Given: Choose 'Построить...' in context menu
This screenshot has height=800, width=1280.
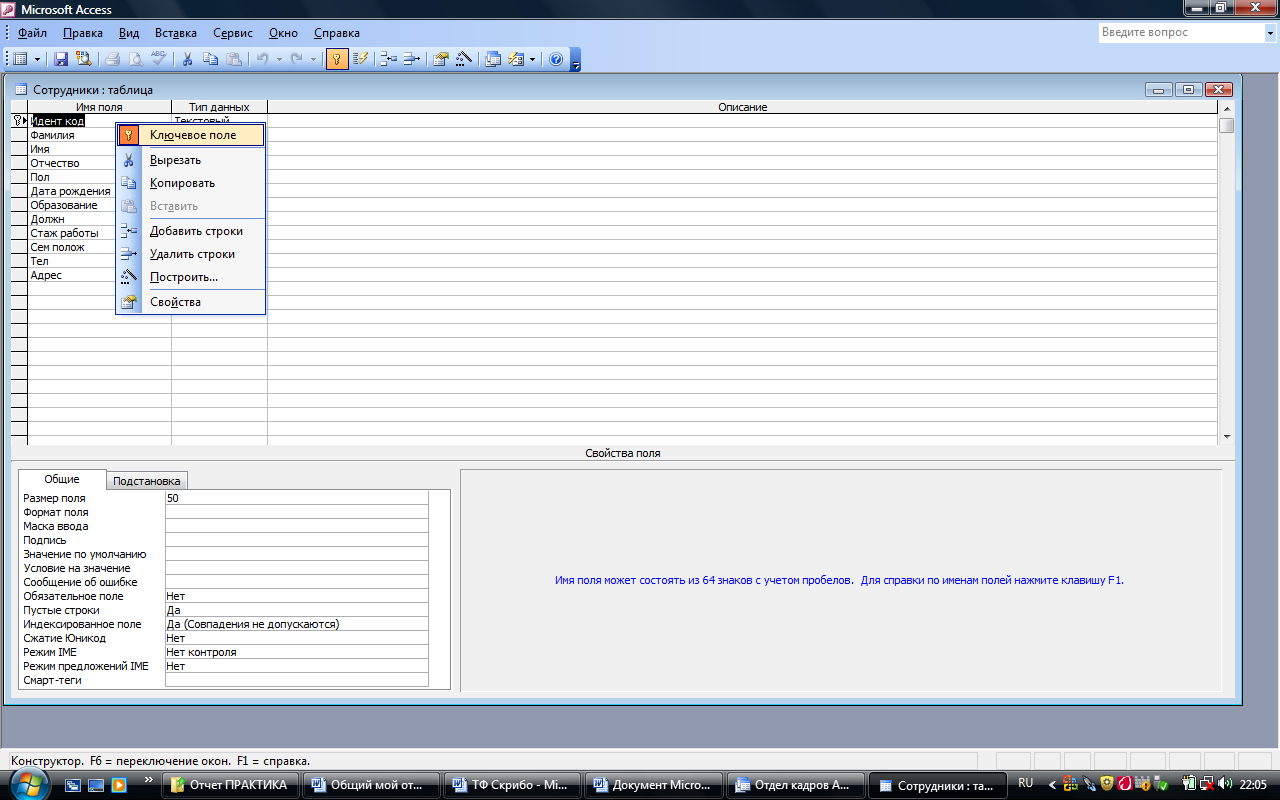Looking at the screenshot, I should tap(191, 277).
